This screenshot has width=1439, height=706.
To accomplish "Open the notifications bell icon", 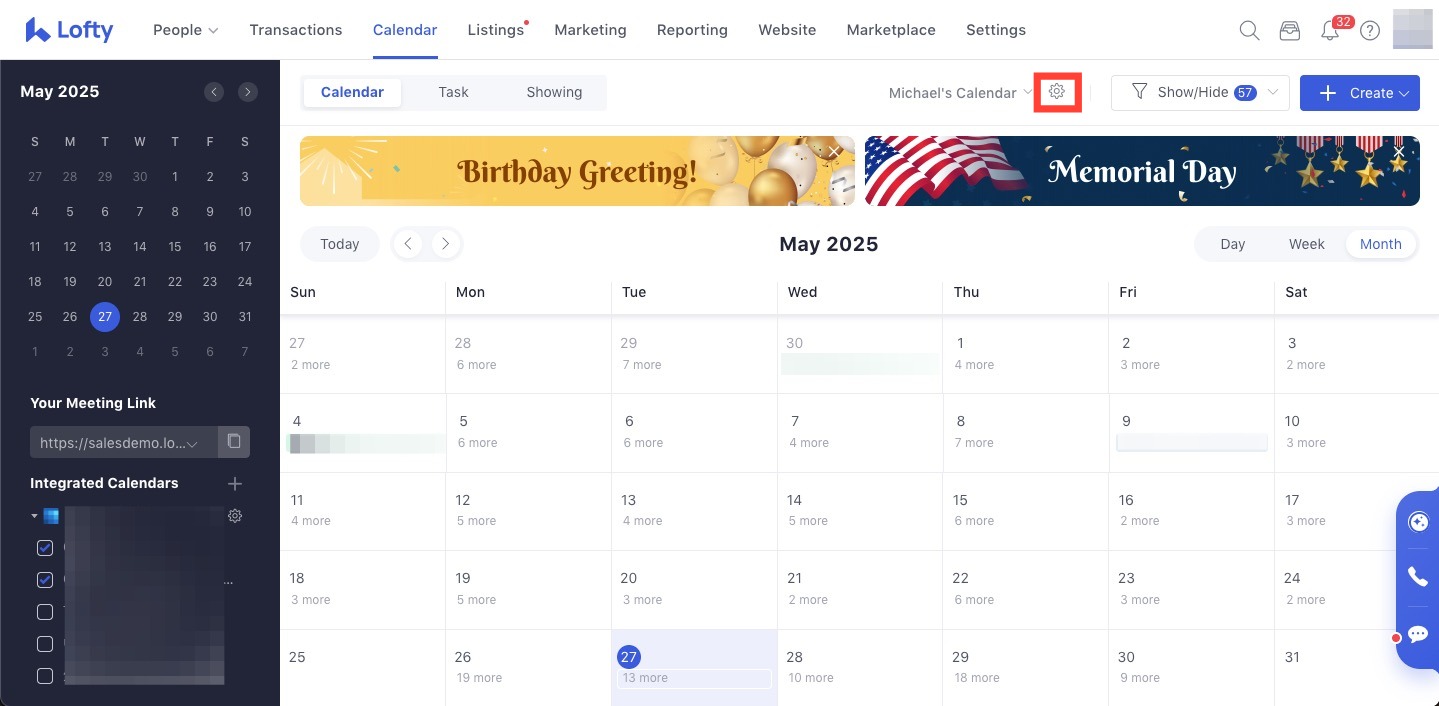I will pos(1330,31).
